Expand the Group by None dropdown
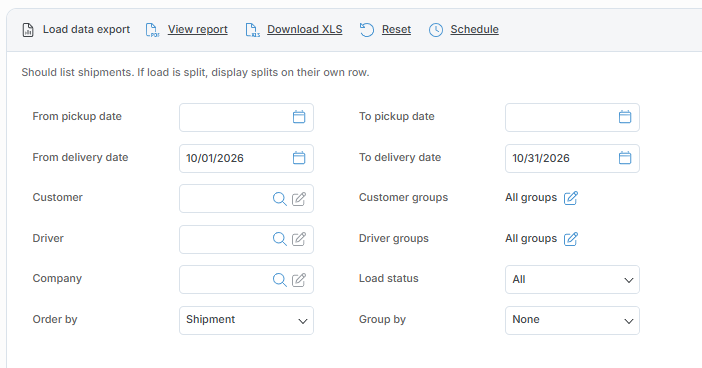This screenshot has width=702, height=368. point(572,320)
